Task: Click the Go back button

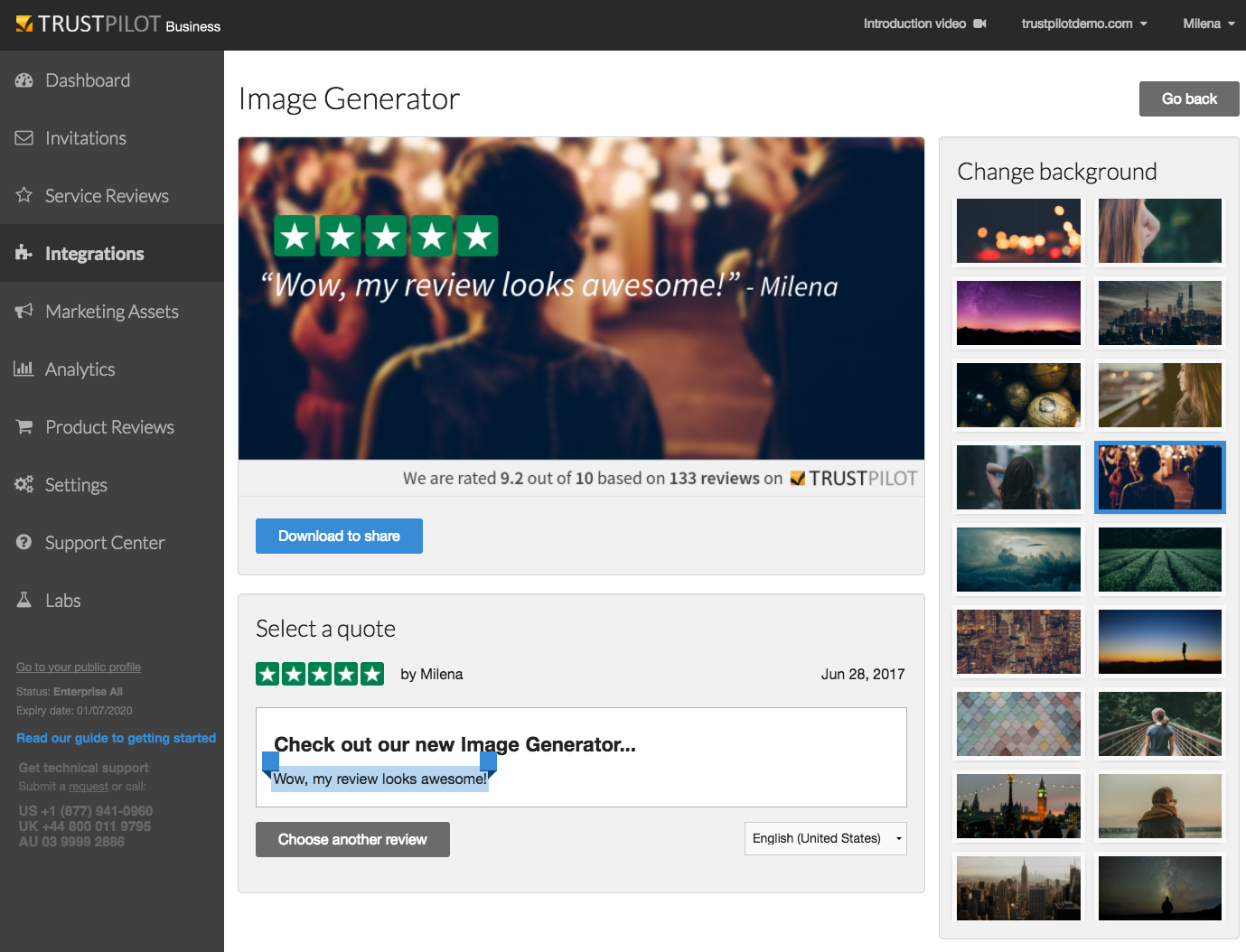Action: coord(1189,98)
